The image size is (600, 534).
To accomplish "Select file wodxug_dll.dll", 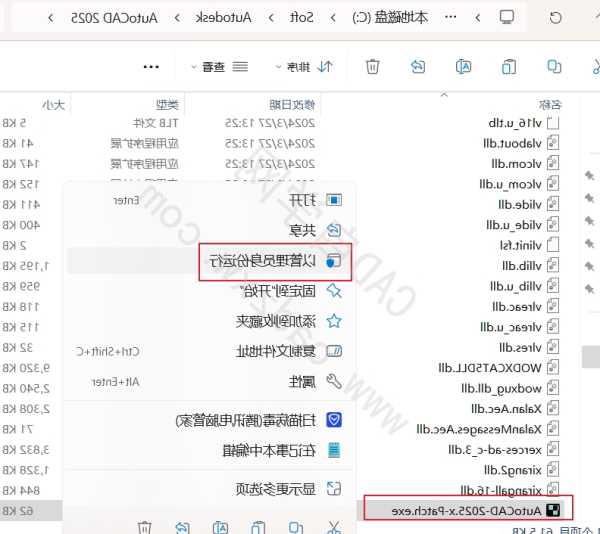I will point(501,388).
